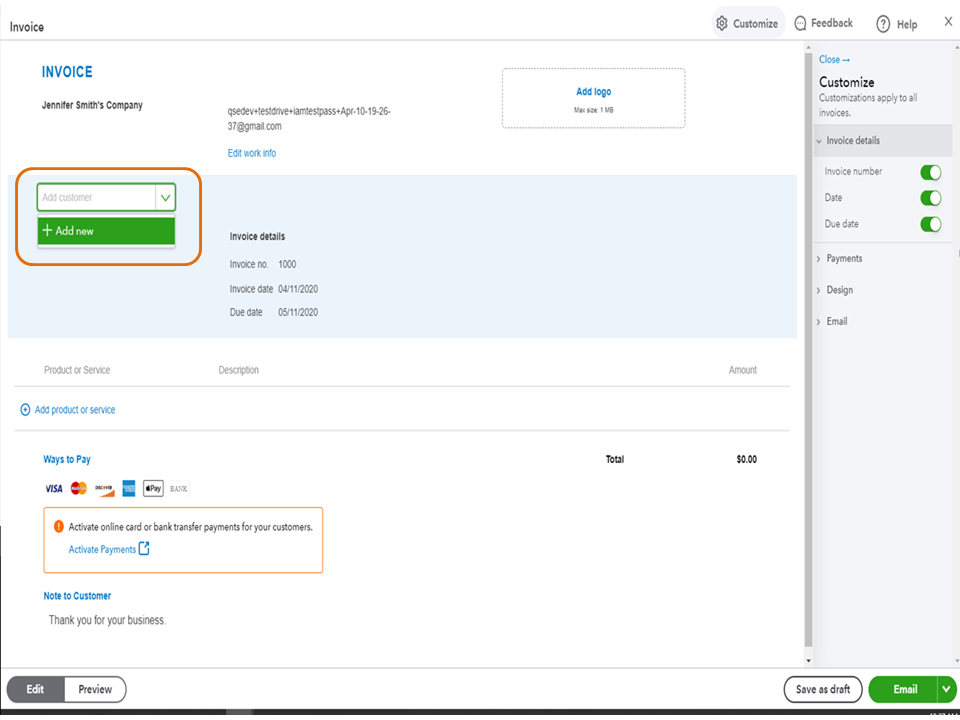Image resolution: width=960 pixels, height=720 pixels.
Task: Collapse the Invoice details section
Action: pyautogui.click(x=883, y=140)
